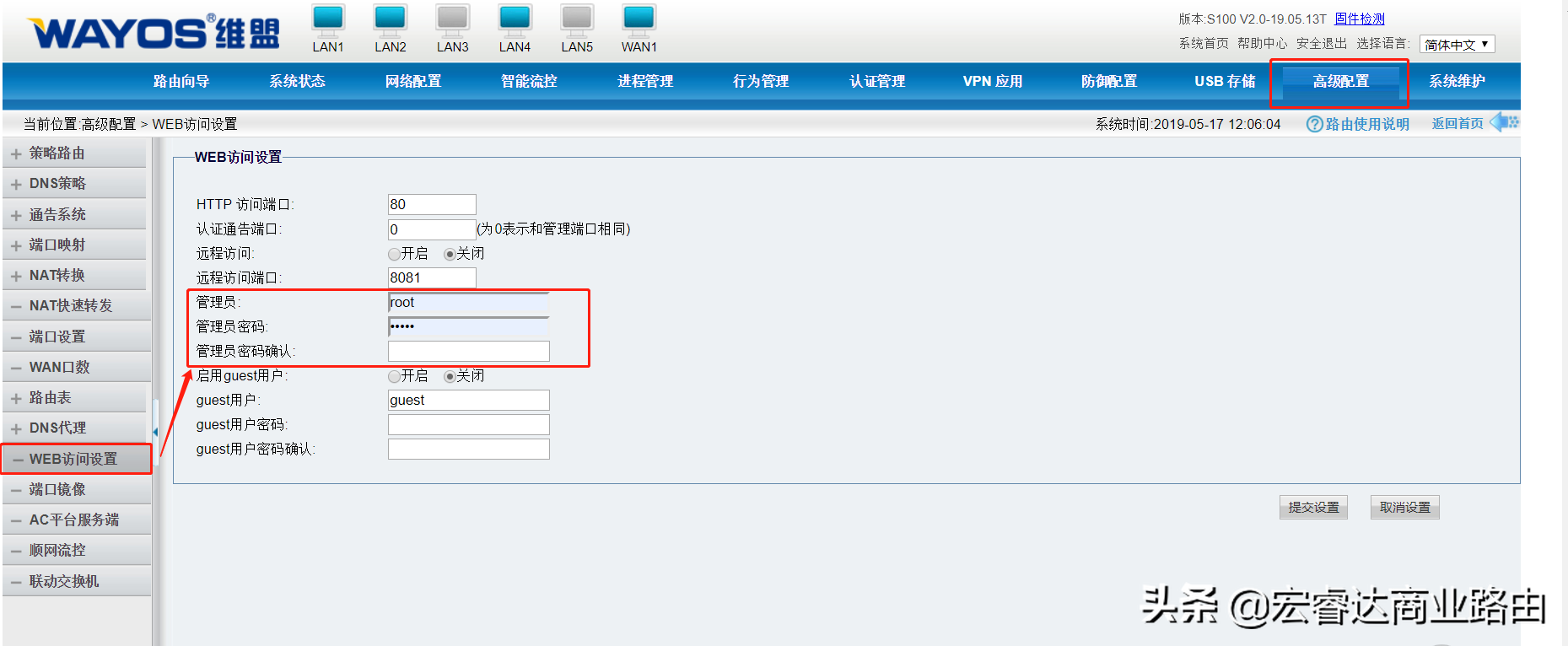Click the WAYOS logo
1568x646 pixels.
(x=154, y=32)
